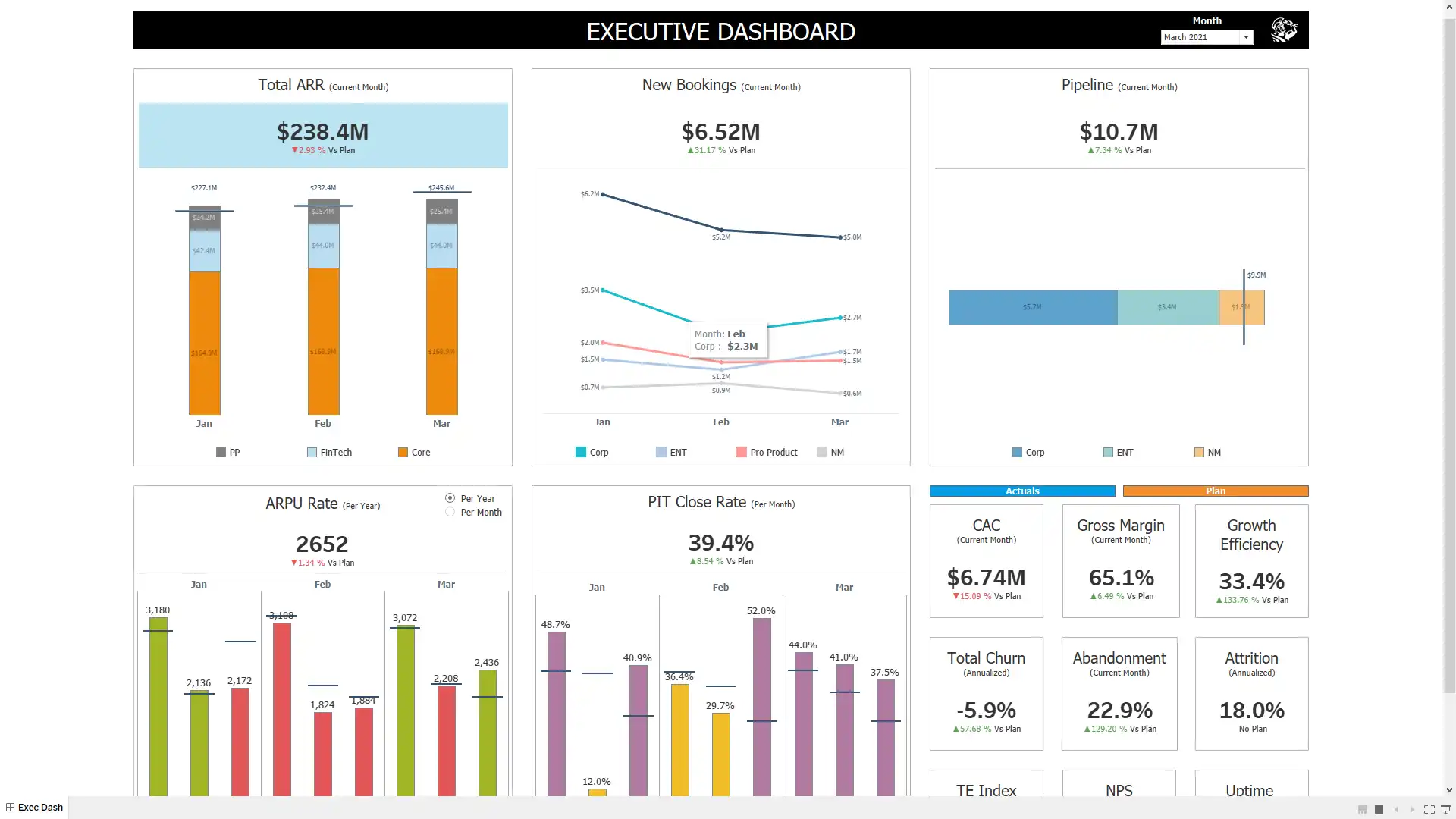Viewport: 1456px width, 819px height.
Task: Select Mar Core orange ARR bar
Action: coord(442,340)
